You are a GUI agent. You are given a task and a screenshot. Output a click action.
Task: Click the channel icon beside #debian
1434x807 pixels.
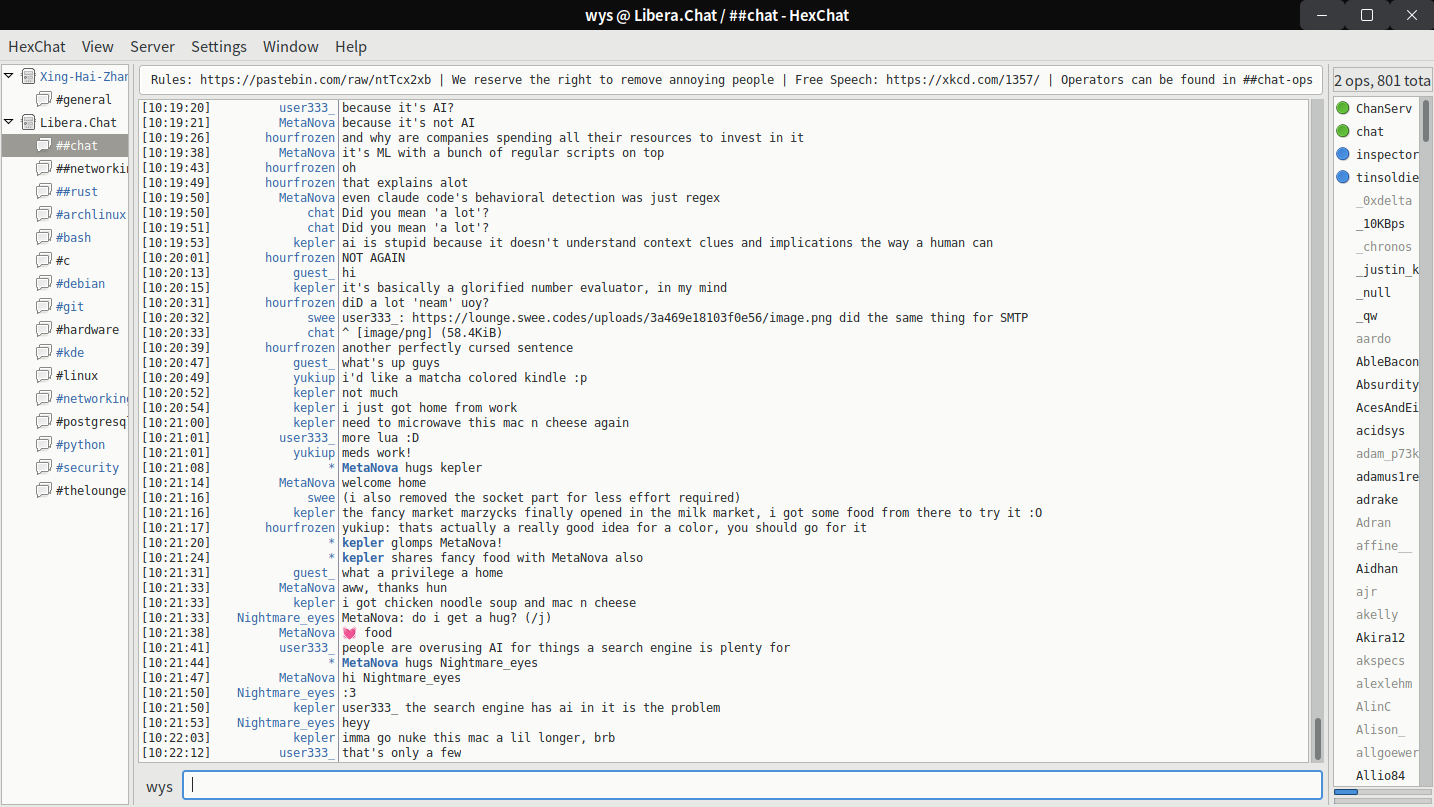[x=44, y=283]
